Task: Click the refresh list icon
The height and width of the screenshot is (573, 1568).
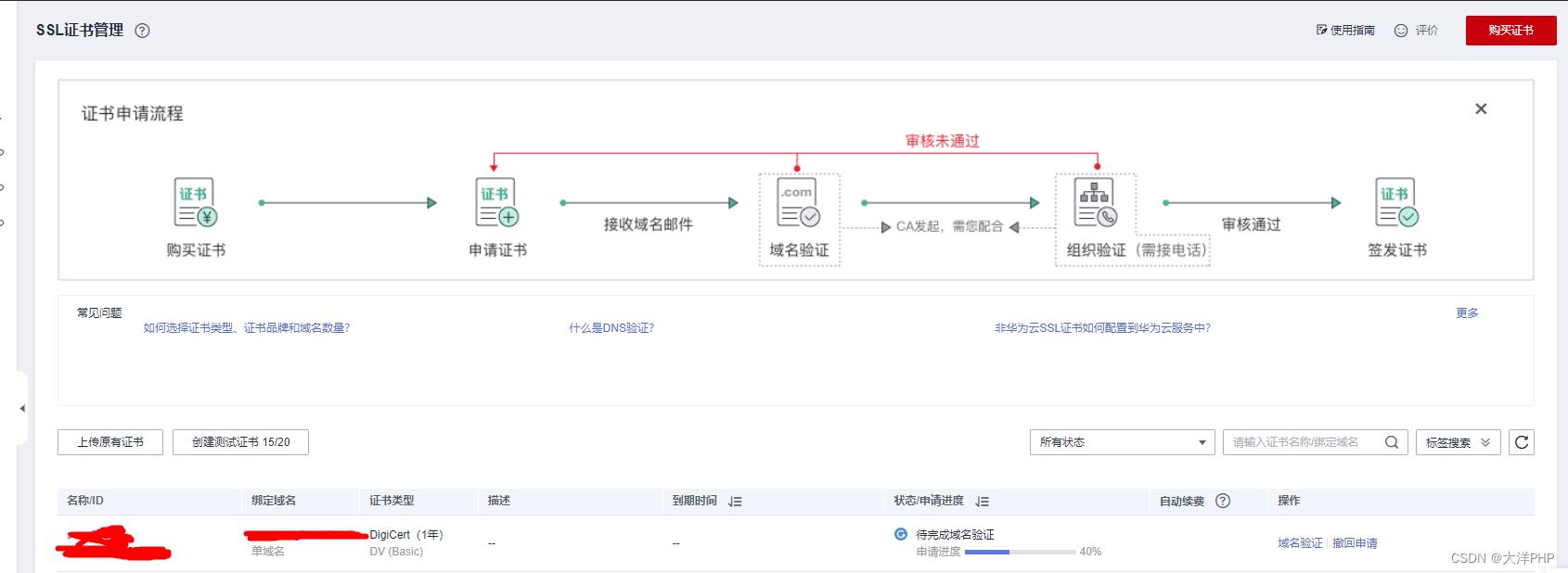Action: coord(1522,442)
